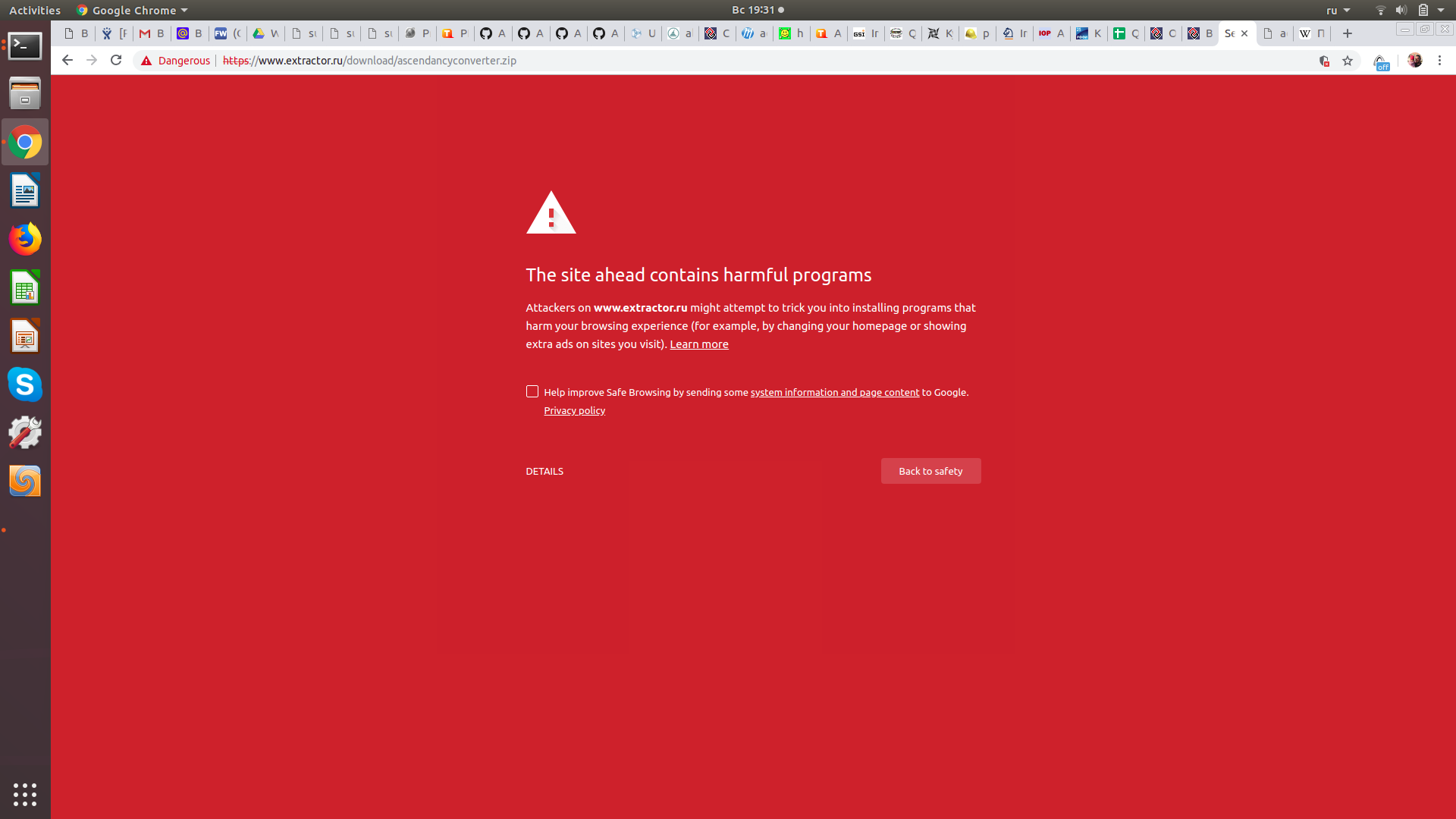Click the browser back arrow

[x=67, y=60]
